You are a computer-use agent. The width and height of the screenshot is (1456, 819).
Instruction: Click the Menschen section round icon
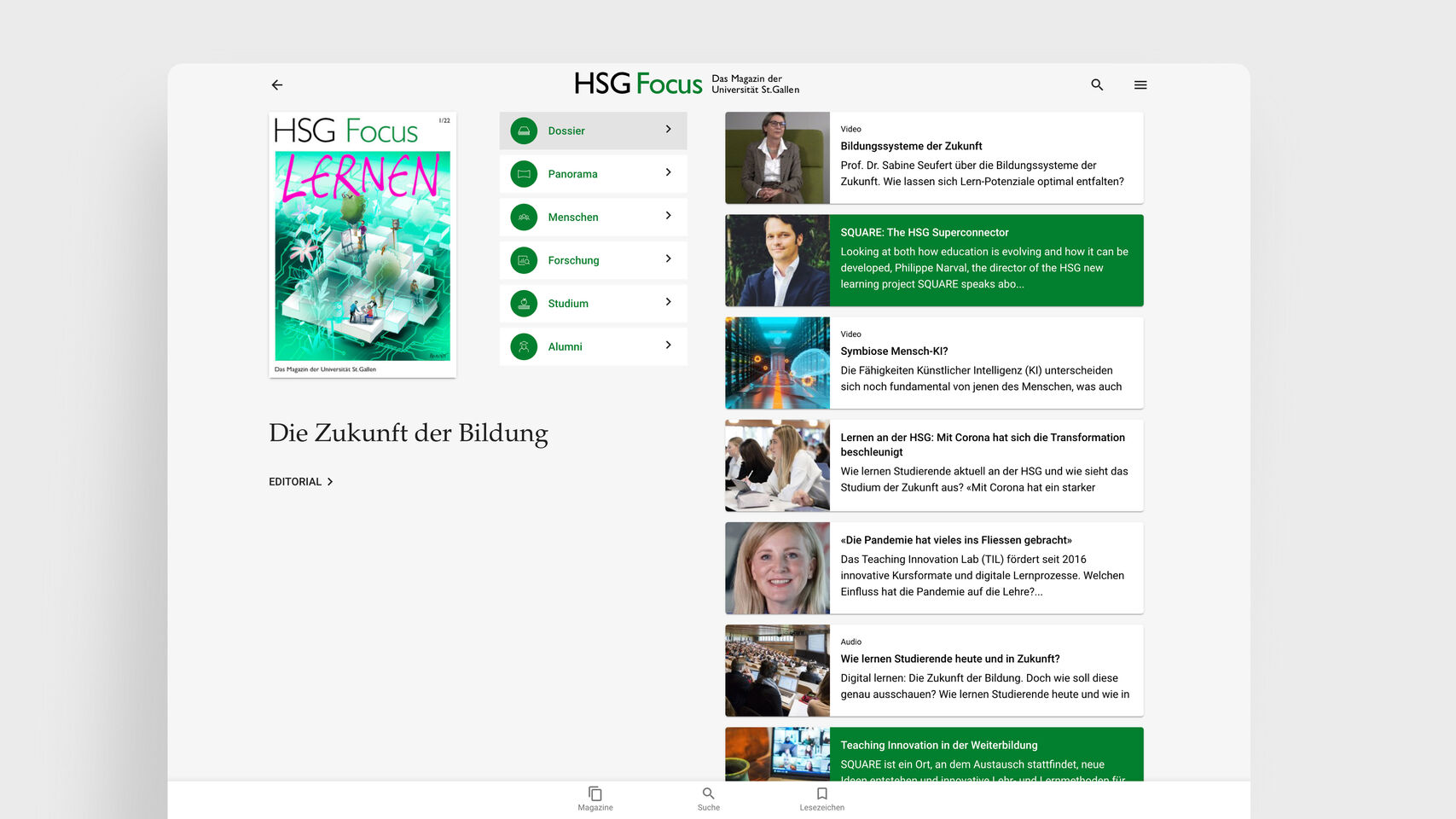point(524,217)
